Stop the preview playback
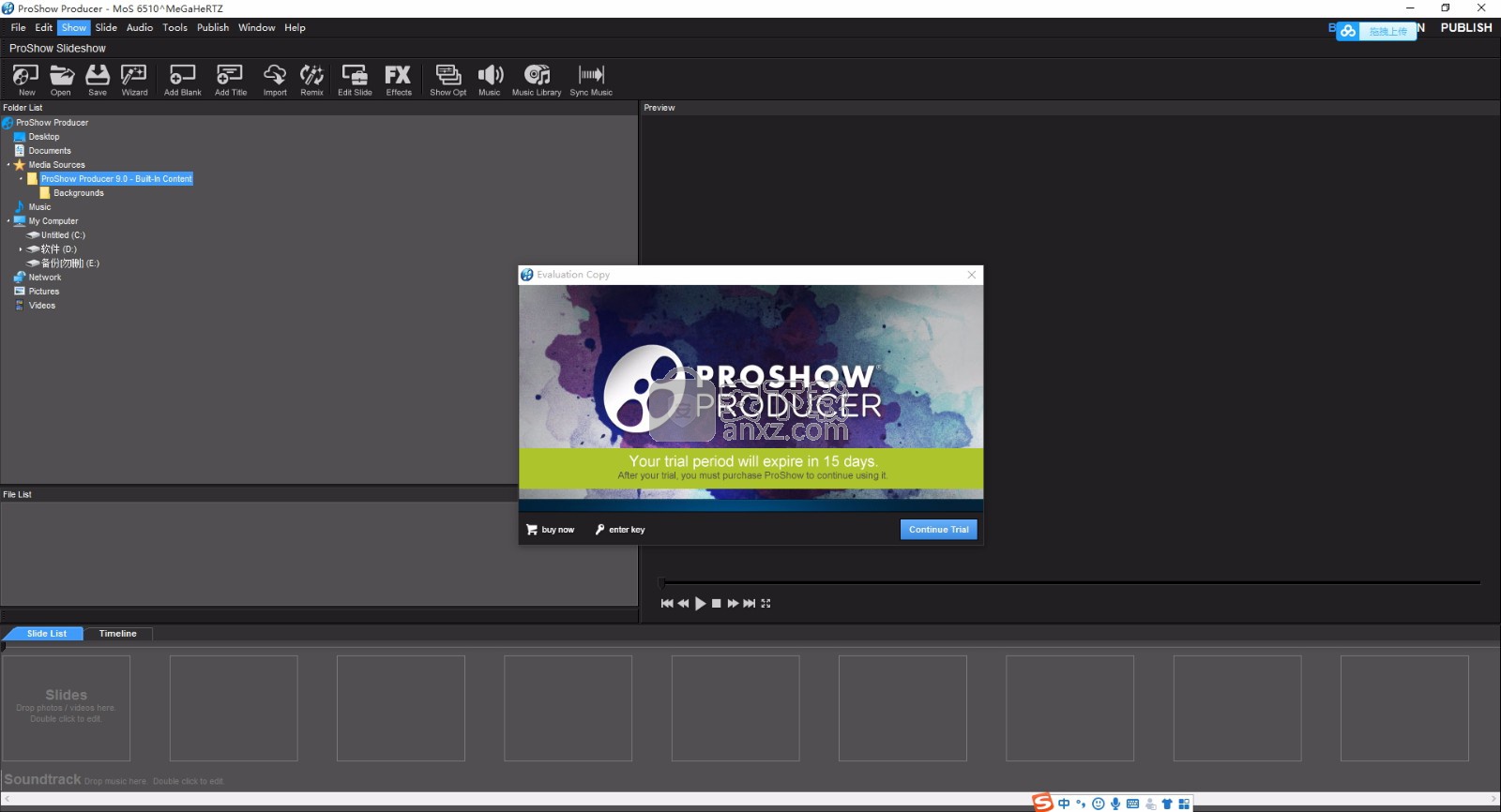Screen dimensions: 1501x812 (717, 604)
